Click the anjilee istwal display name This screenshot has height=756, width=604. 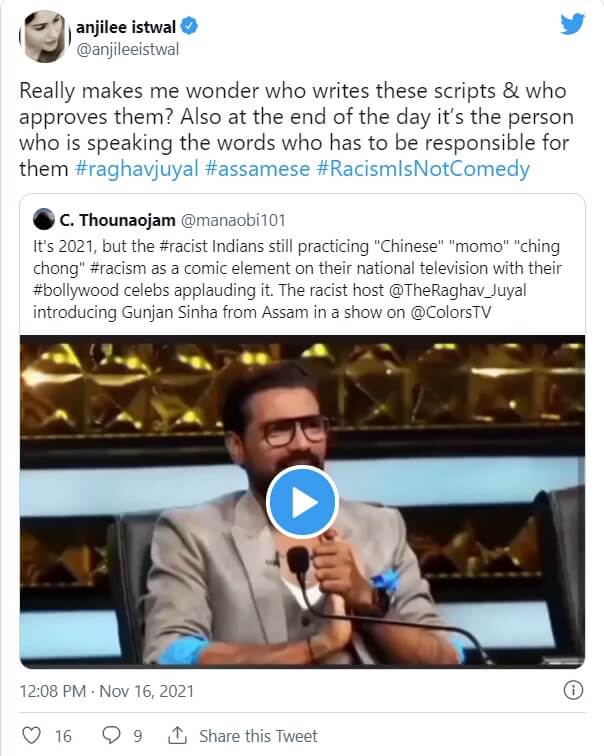[126, 27]
